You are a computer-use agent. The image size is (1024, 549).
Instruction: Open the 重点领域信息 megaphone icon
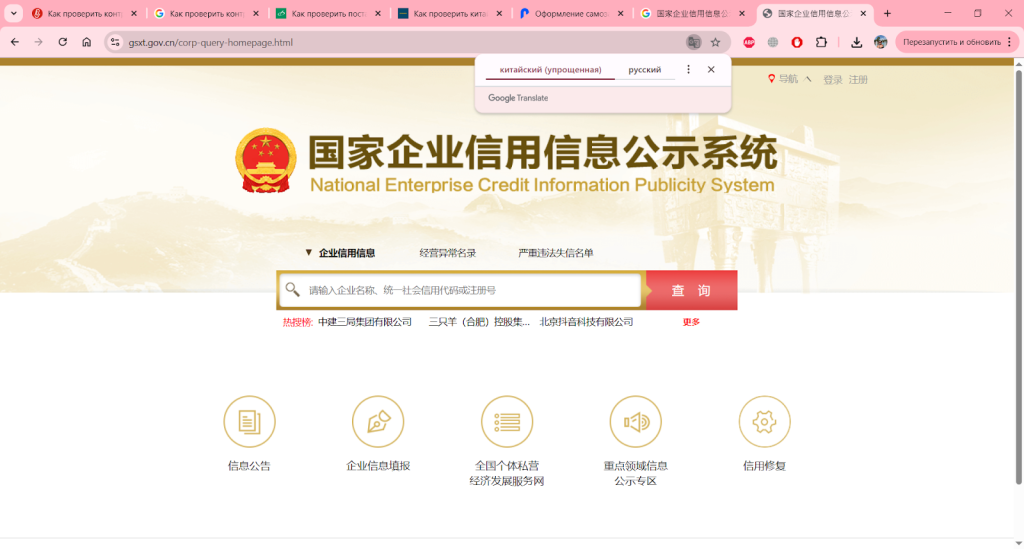[635, 421]
